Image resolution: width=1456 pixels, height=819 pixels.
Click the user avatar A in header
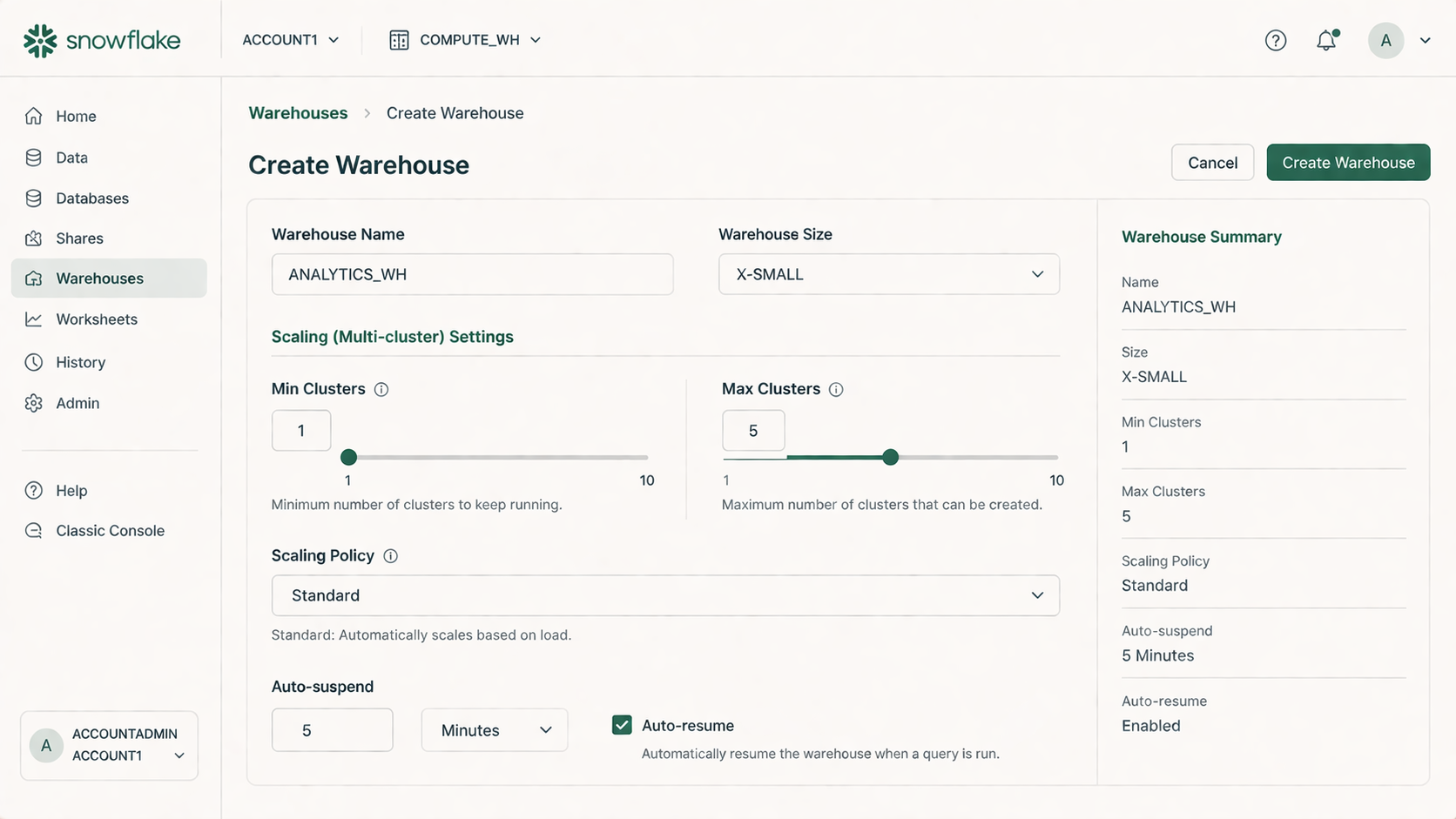pyautogui.click(x=1385, y=40)
